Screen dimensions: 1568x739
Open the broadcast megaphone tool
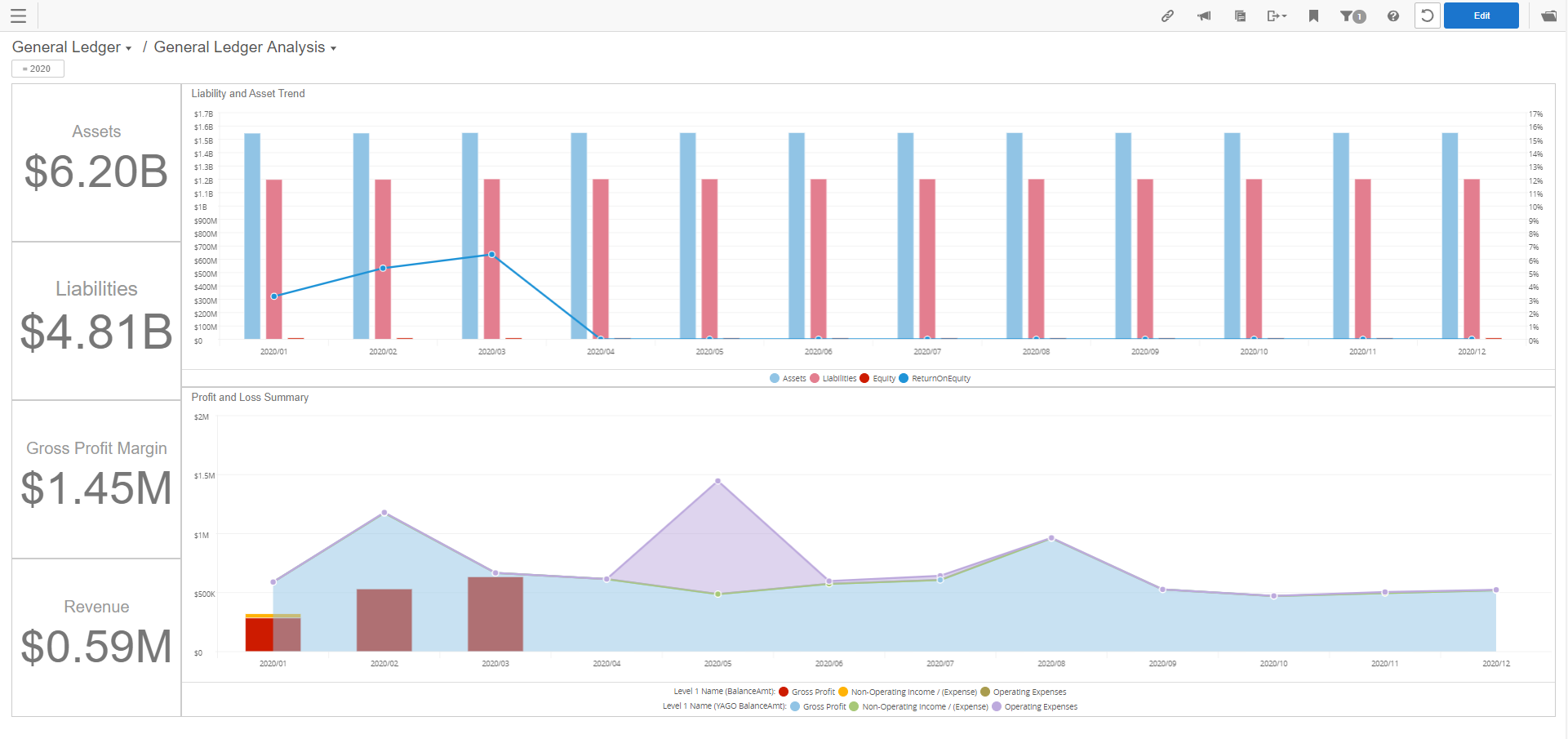(1203, 16)
